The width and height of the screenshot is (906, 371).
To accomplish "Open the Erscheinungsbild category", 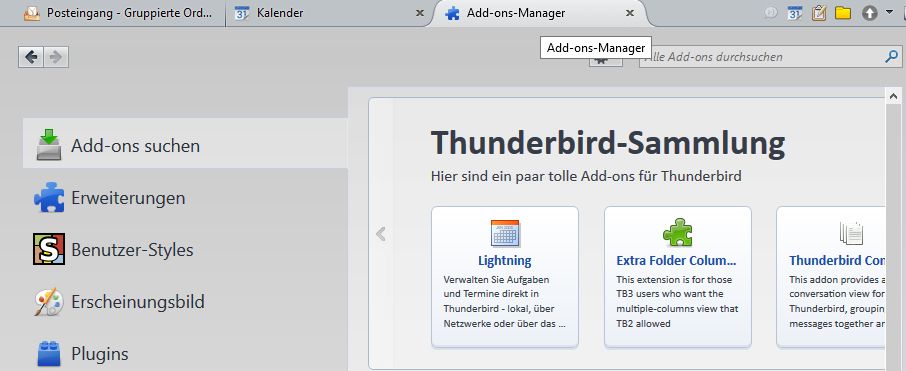I will click(185, 302).
